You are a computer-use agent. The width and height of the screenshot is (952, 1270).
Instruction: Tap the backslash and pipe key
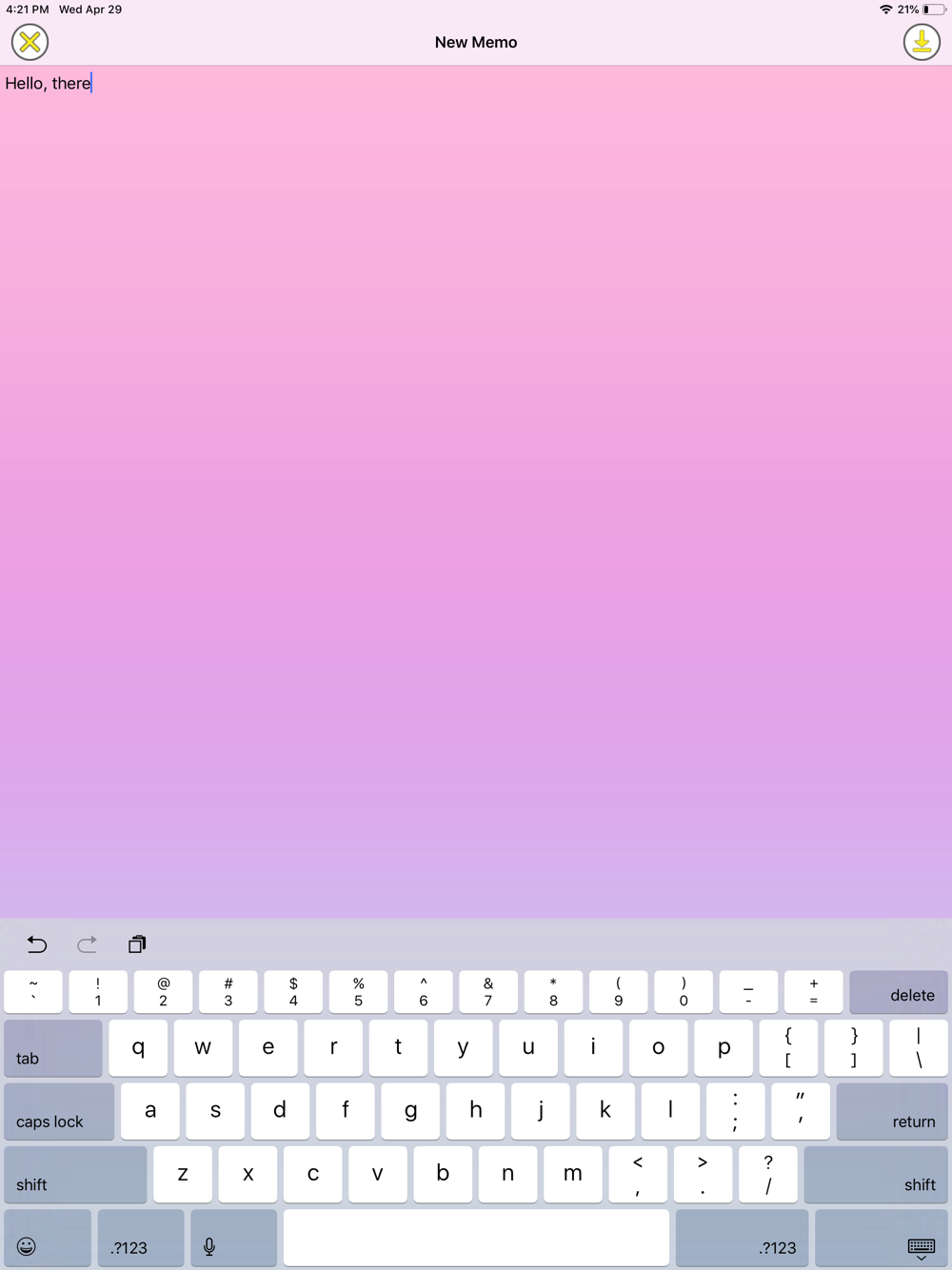click(919, 1048)
